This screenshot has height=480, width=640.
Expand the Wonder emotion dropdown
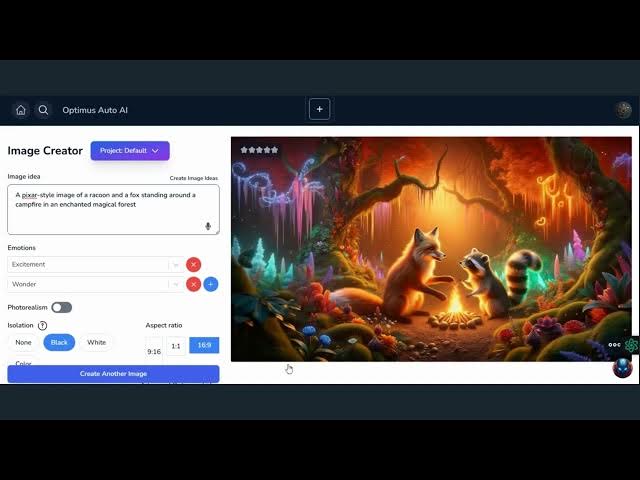[176, 284]
